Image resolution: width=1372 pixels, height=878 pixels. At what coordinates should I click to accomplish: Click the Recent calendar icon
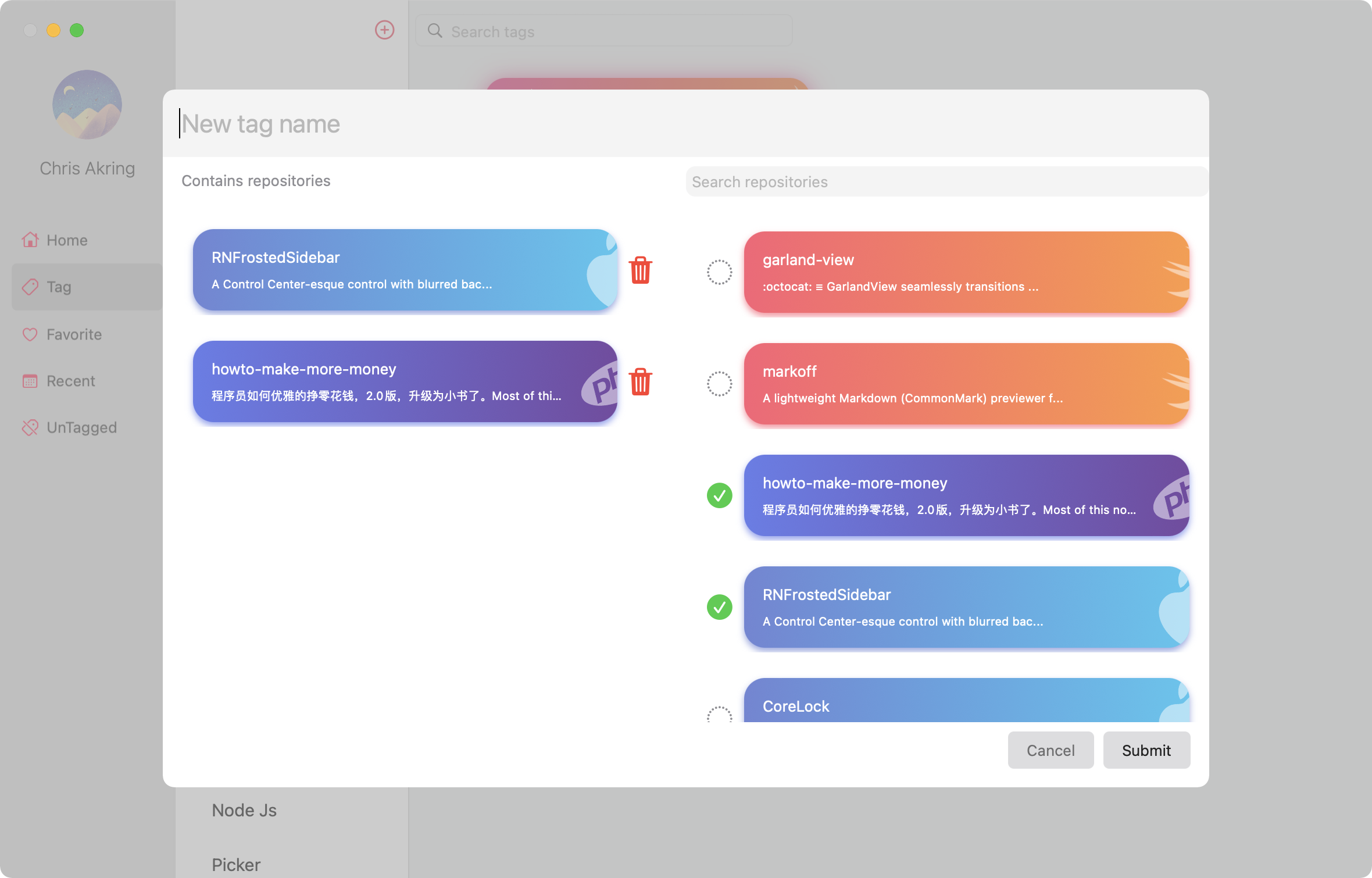[30, 381]
